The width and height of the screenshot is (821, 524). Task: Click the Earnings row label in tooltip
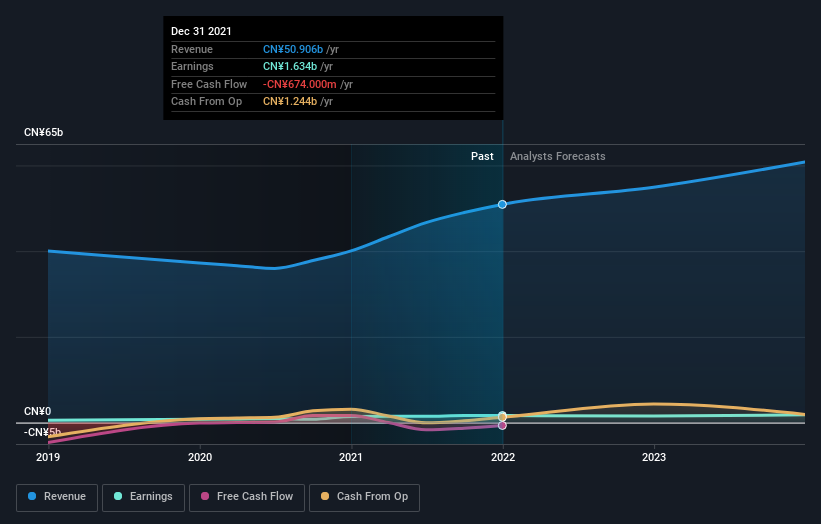pos(192,66)
